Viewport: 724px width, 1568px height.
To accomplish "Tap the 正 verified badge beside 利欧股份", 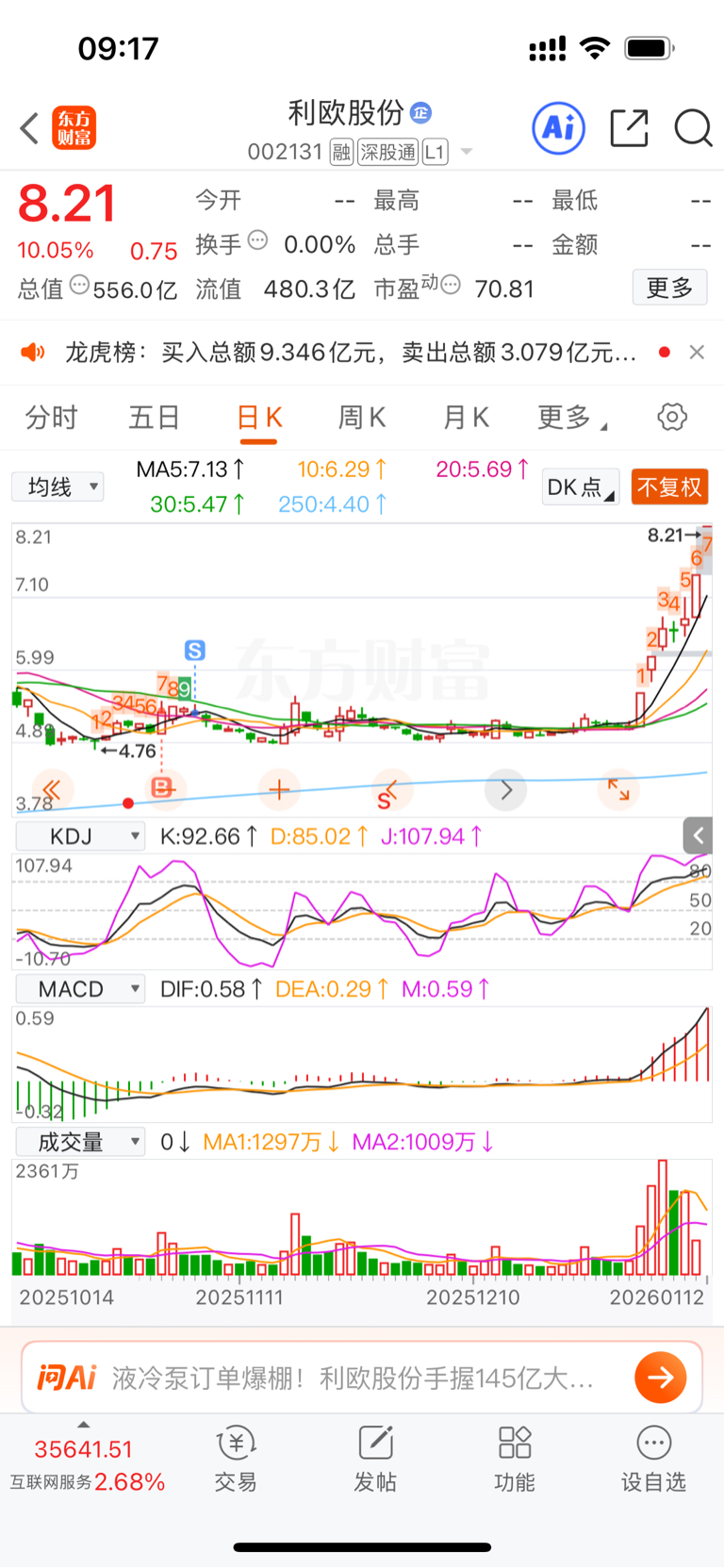I will click(420, 113).
